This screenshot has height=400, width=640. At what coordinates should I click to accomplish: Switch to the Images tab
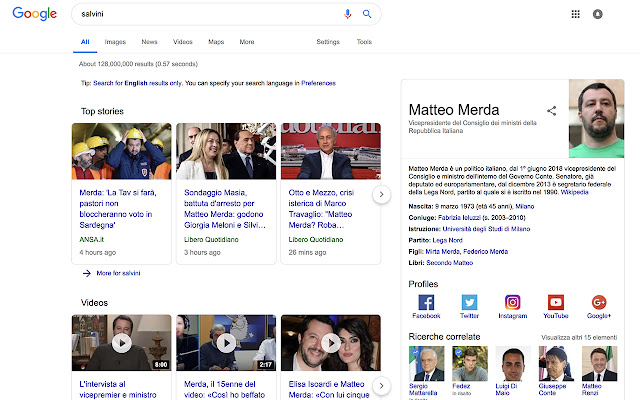(x=115, y=42)
